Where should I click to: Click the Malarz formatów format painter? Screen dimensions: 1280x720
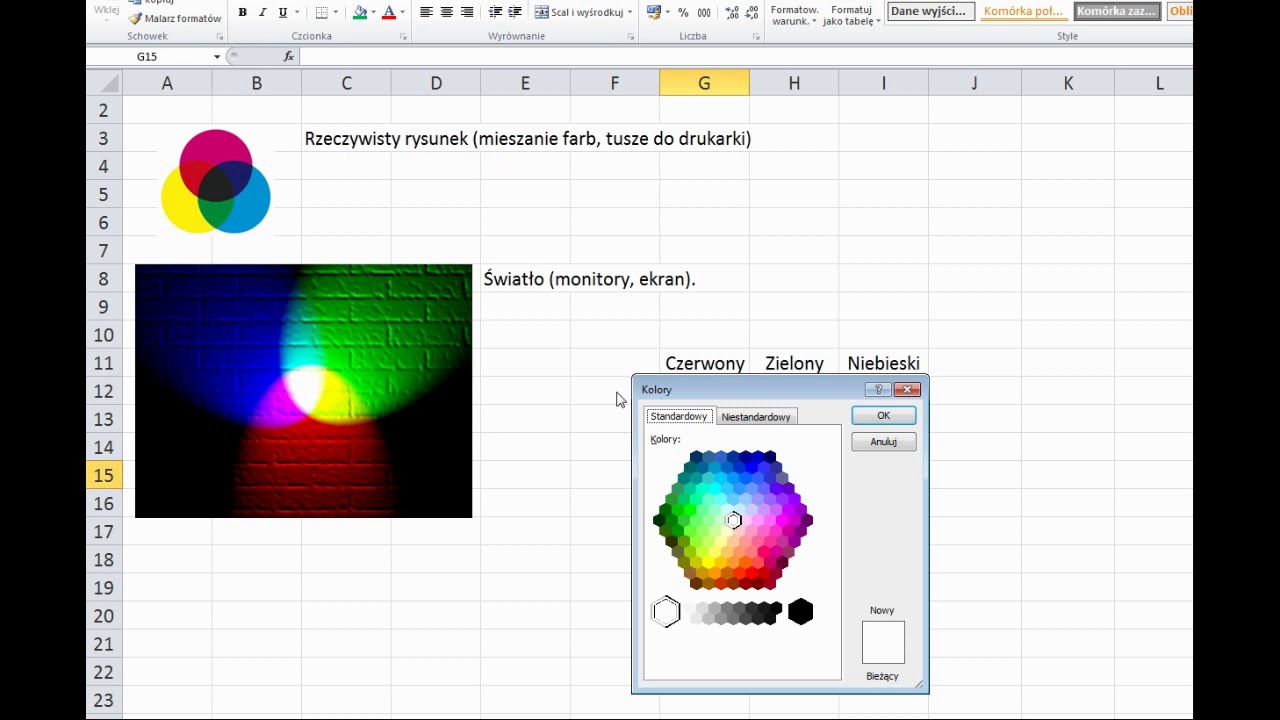pyautogui.click(x=175, y=18)
